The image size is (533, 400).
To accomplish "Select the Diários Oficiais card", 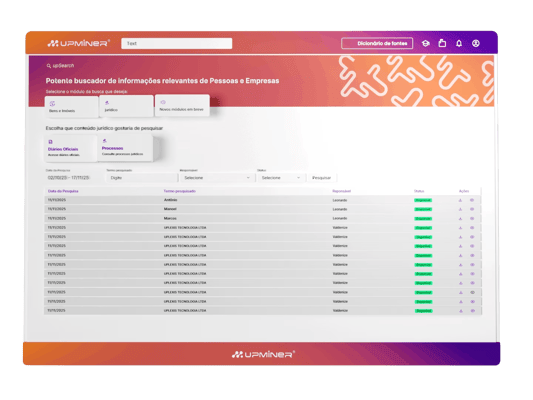I will click(x=66, y=148).
